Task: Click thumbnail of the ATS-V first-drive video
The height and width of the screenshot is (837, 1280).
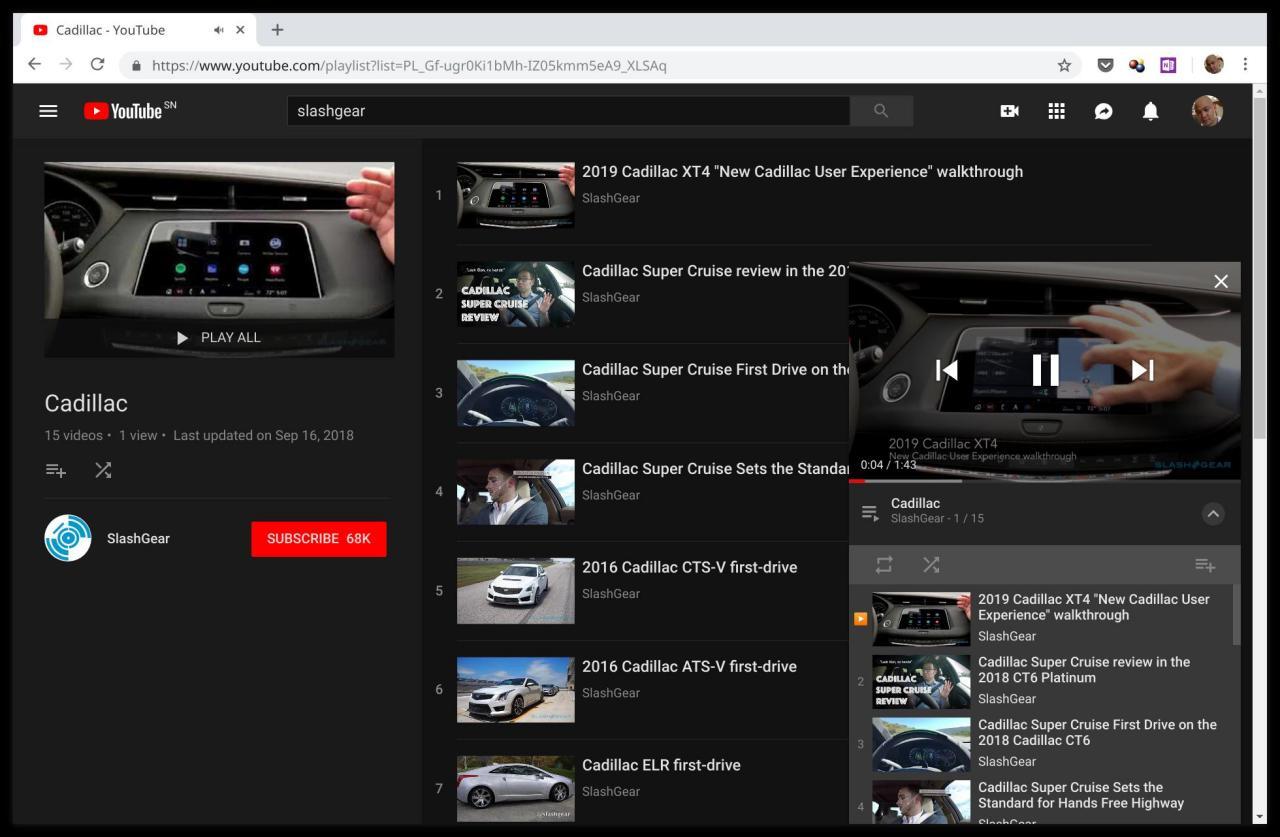Action: pos(516,690)
